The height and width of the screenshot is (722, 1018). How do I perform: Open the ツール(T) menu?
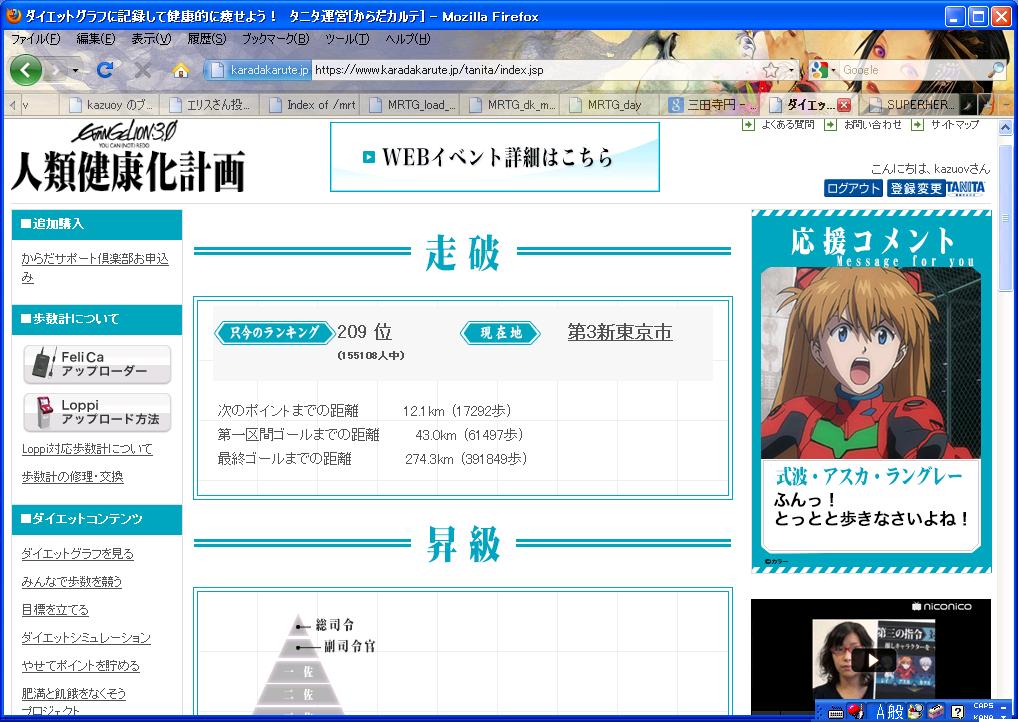[347, 39]
